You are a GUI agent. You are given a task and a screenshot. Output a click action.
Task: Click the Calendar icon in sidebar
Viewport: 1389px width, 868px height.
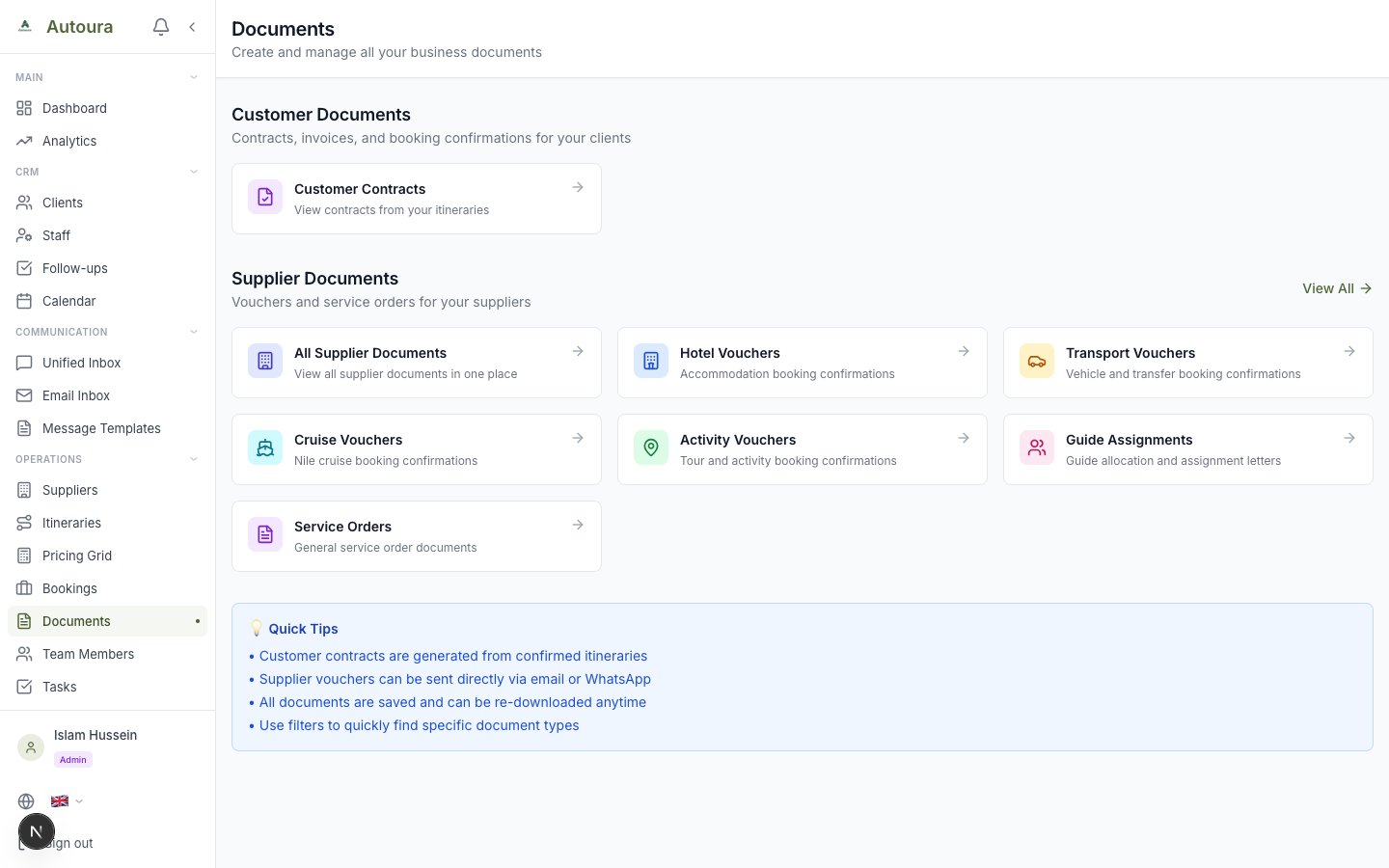click(x=24, y=301)
